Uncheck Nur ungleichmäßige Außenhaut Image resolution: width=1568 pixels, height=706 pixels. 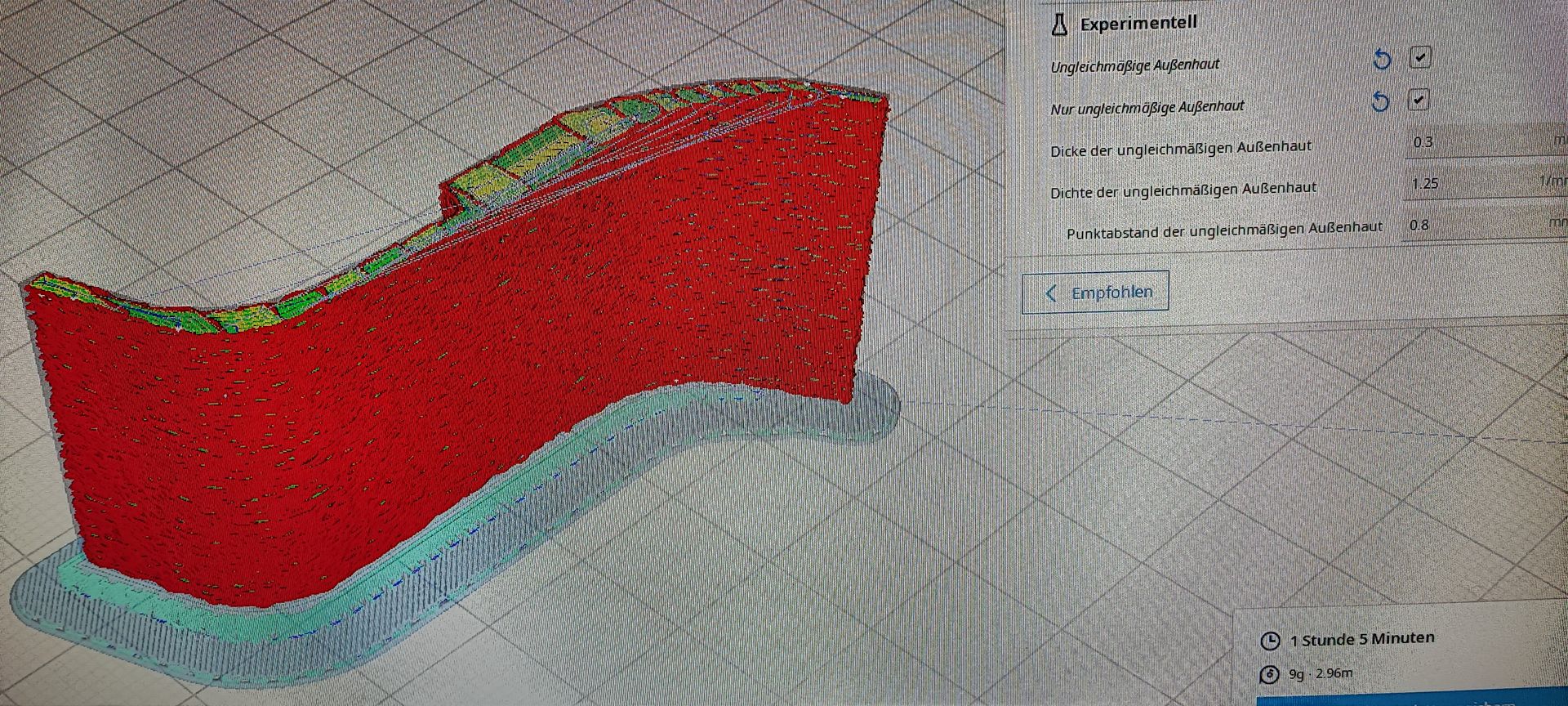1419,100
